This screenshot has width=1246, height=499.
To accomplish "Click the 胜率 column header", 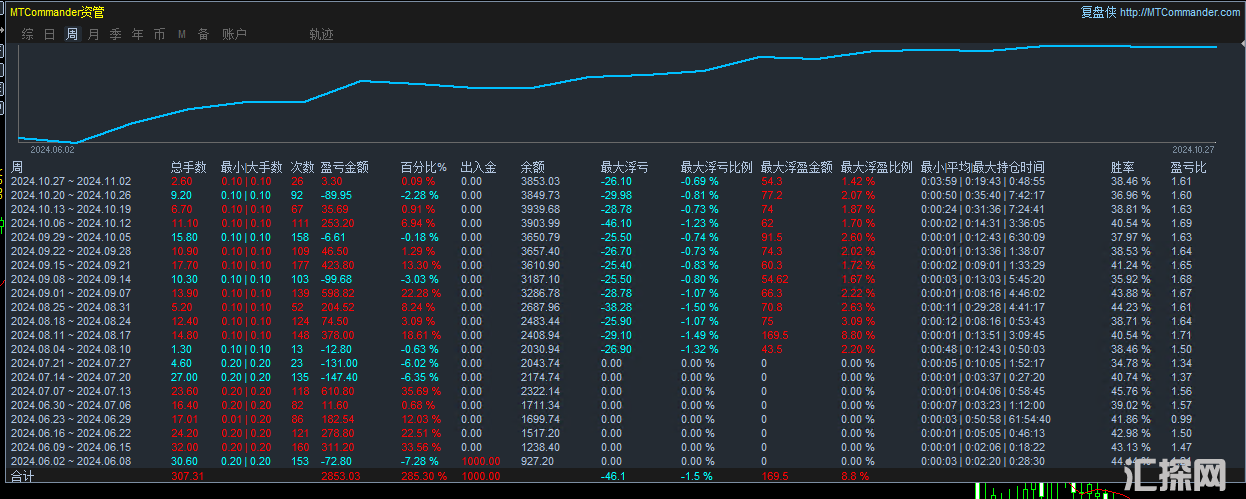I will (x=1123, y=167).
